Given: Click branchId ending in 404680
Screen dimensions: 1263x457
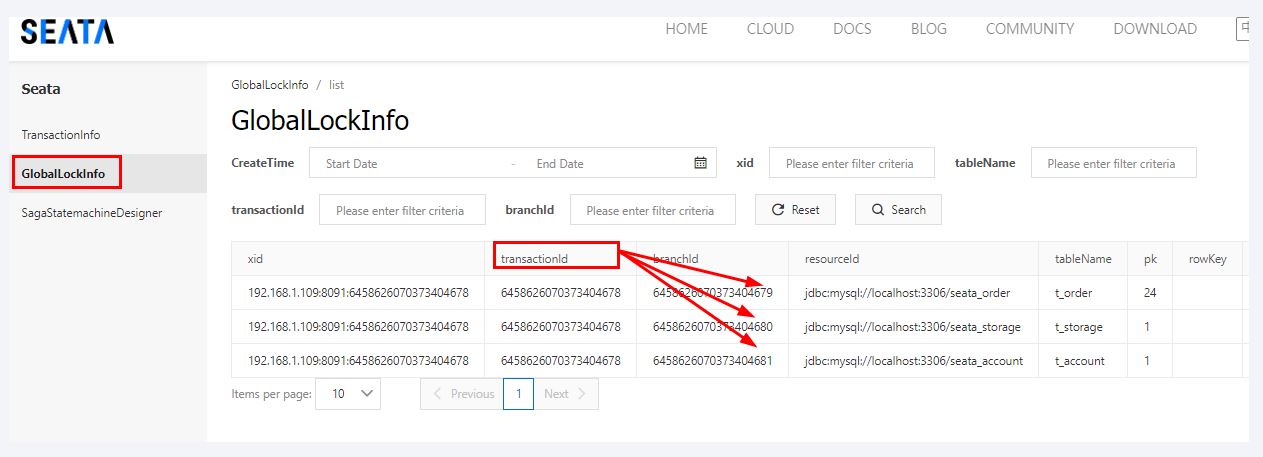Looking at the screenshot, I should click(712, 327).
